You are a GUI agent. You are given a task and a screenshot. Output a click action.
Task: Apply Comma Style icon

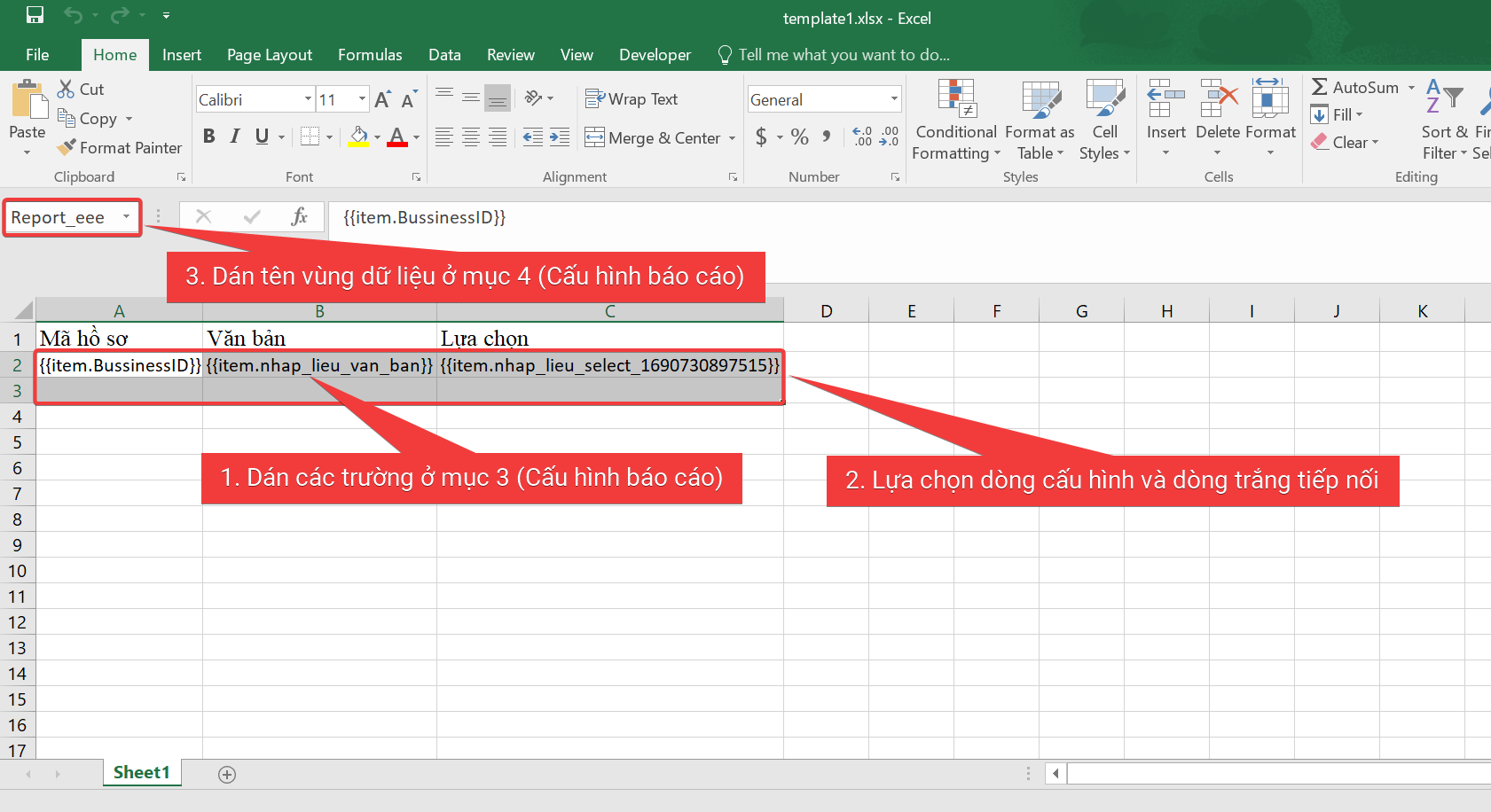tap(827, 137)
